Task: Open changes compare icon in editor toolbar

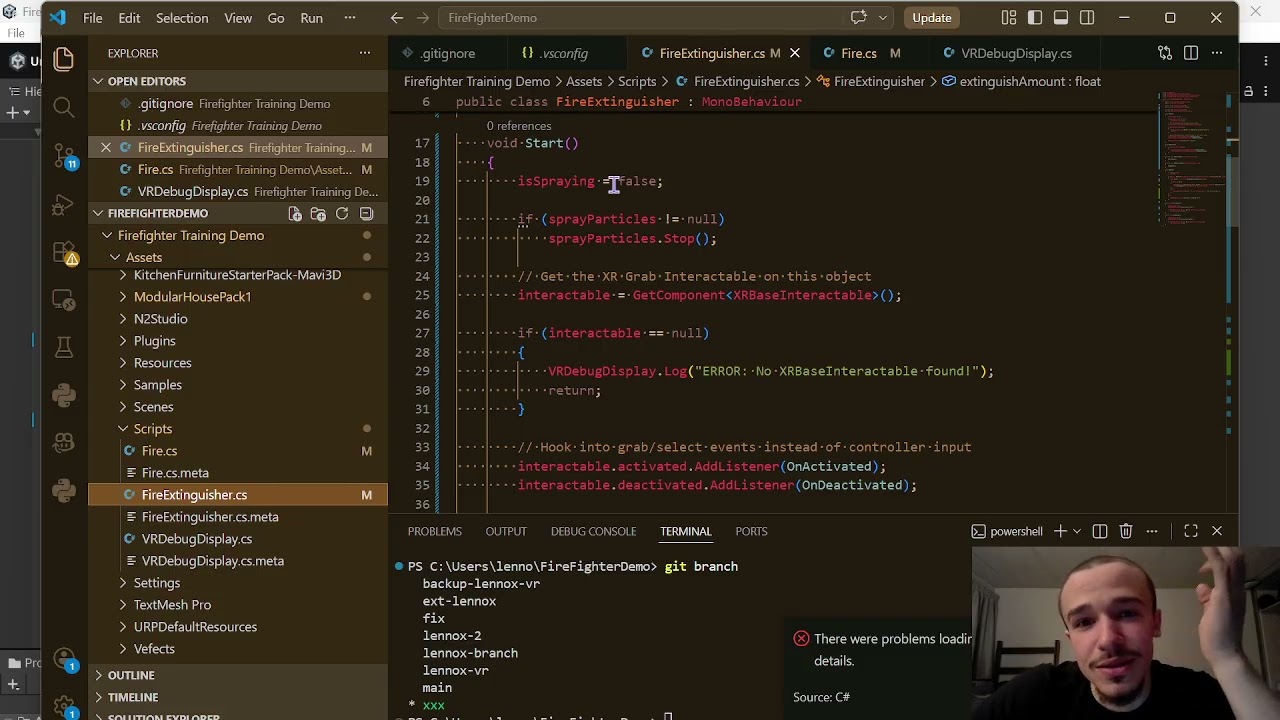Action: pyautogui.click(x=1165, y=53)
